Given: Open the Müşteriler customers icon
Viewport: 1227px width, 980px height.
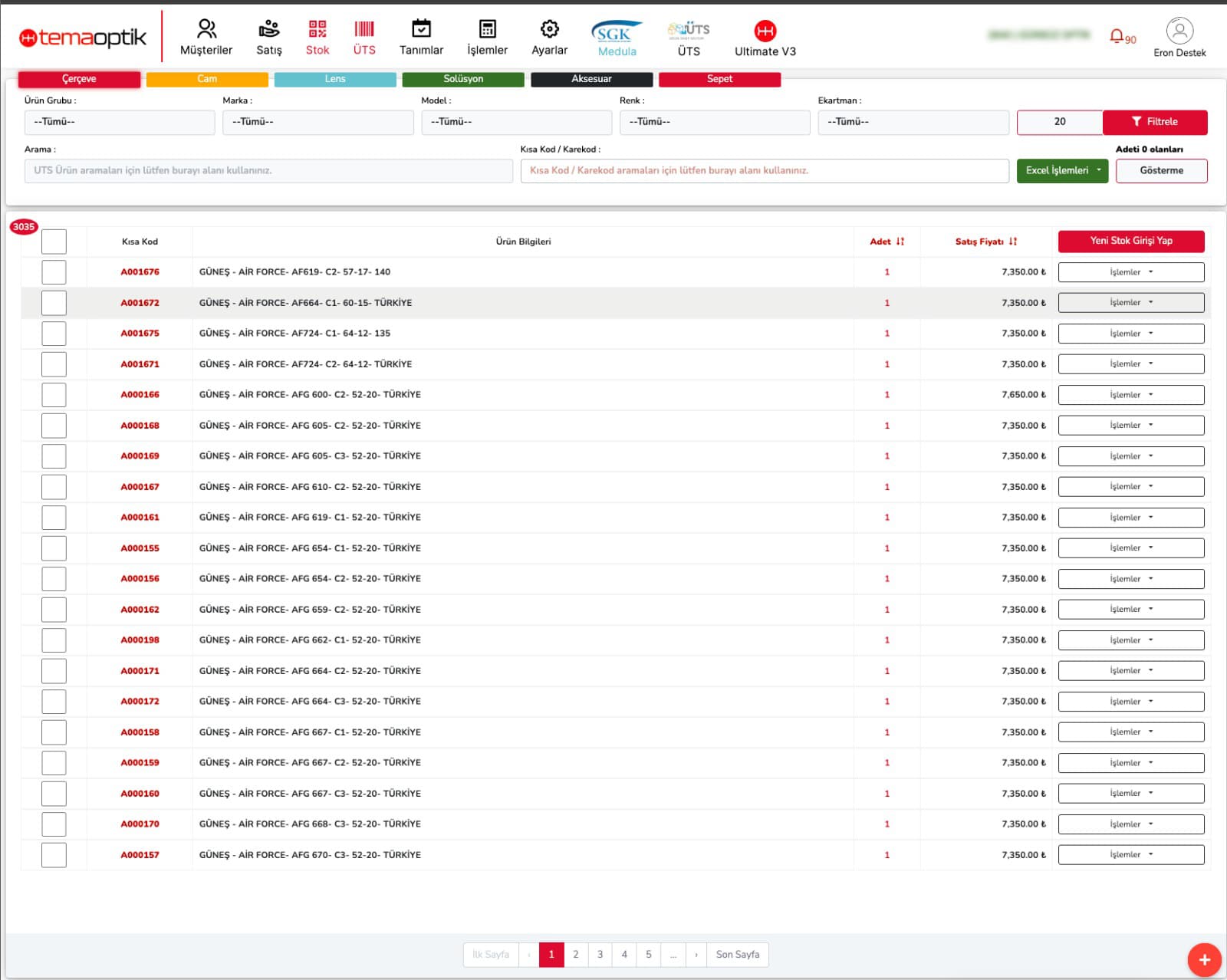Looking at the screenshot, I should coord(206,29).
